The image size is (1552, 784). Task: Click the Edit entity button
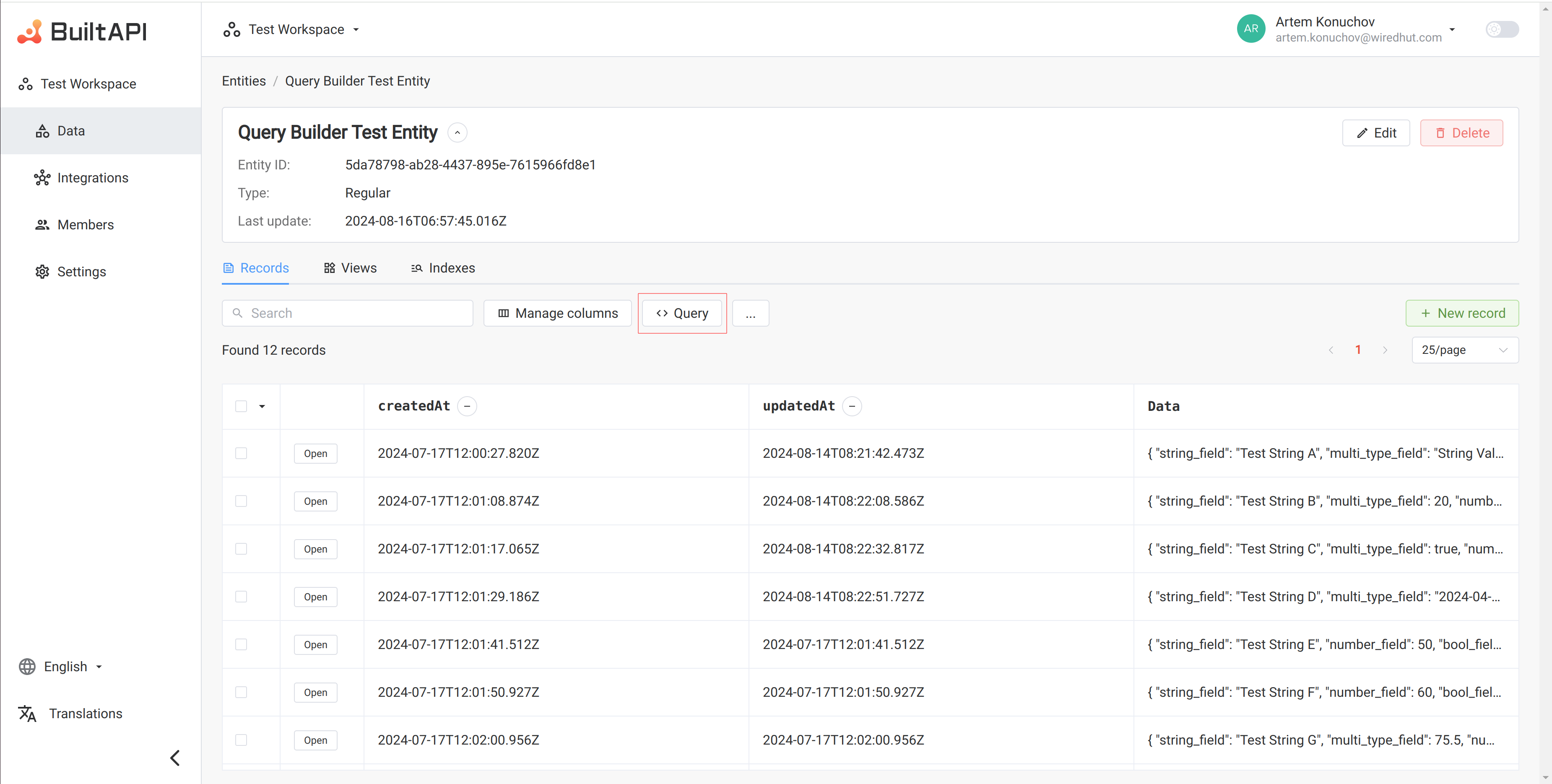pos(1375,133)
